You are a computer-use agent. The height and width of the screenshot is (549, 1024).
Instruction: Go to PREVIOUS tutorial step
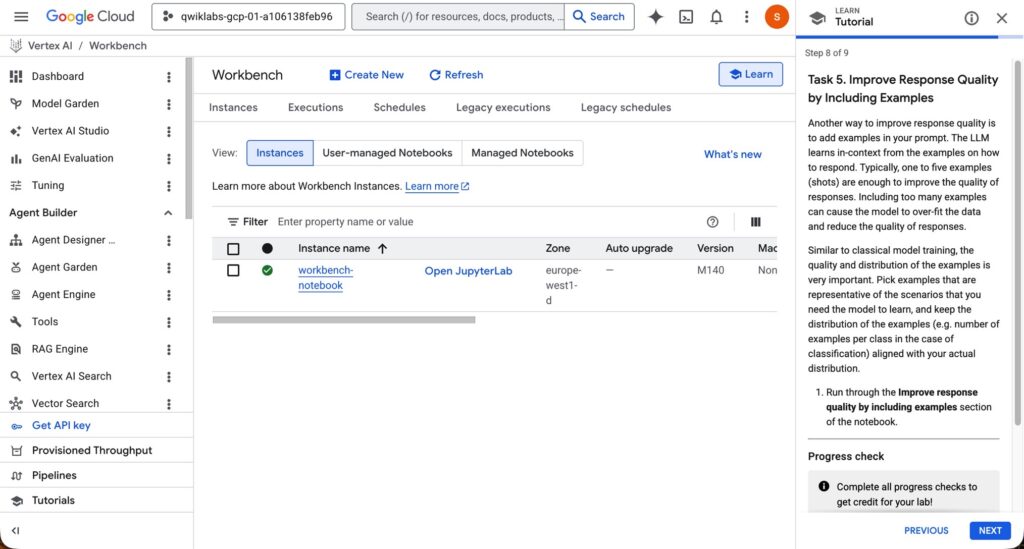926,531
